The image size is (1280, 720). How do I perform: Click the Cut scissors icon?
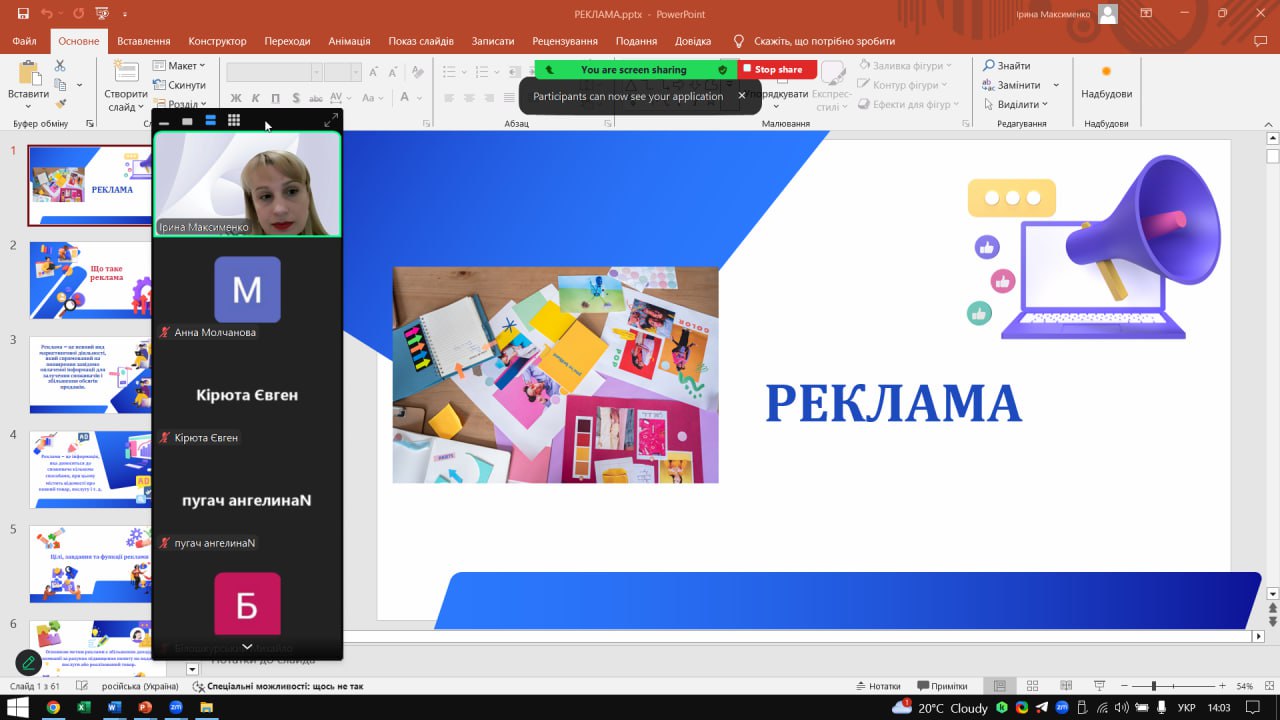[60, 66]
